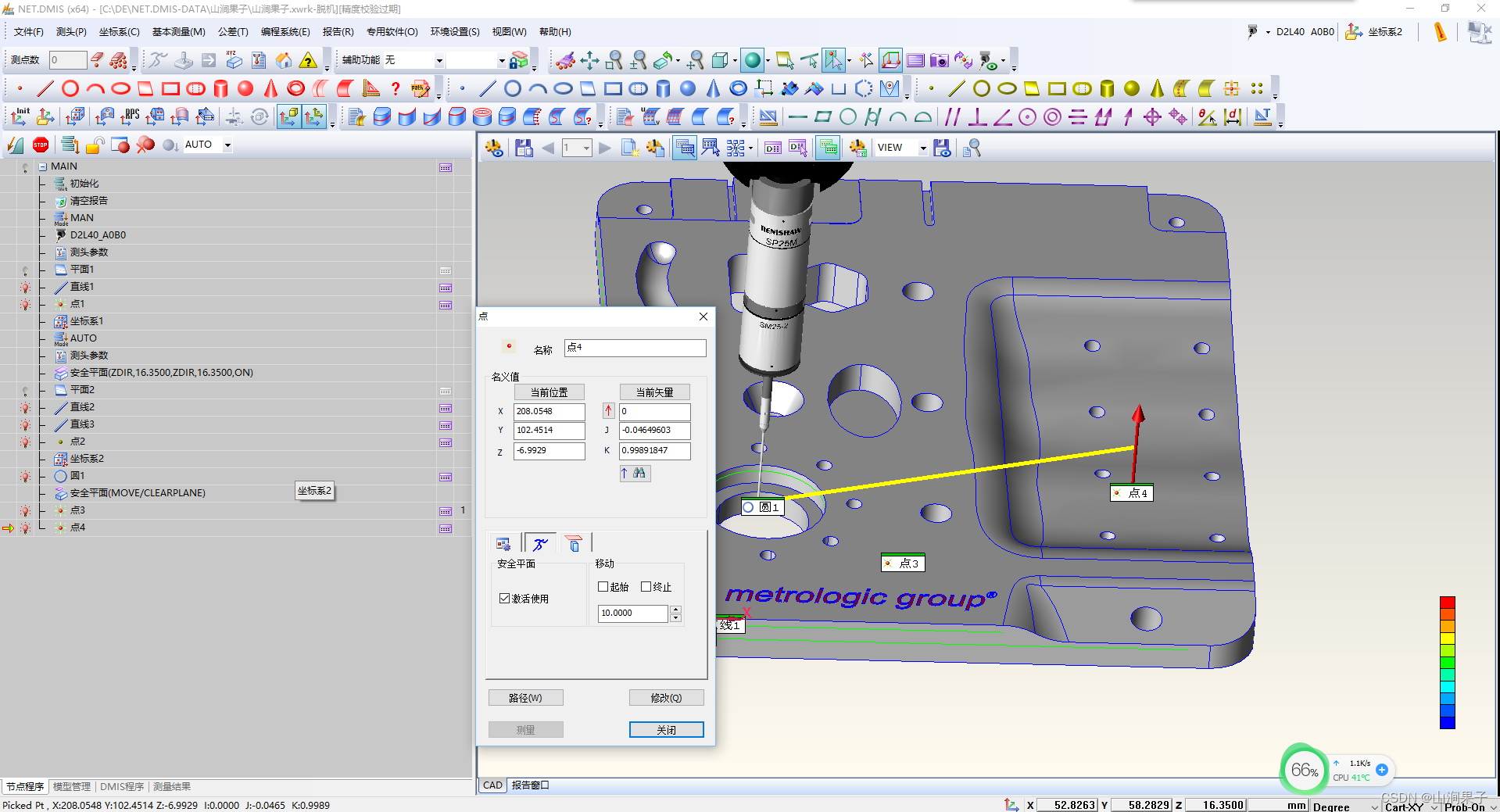This screenshot has width=1500, height=812.
Task: Collapse the MAIN tree node
Action: [43, 166]
